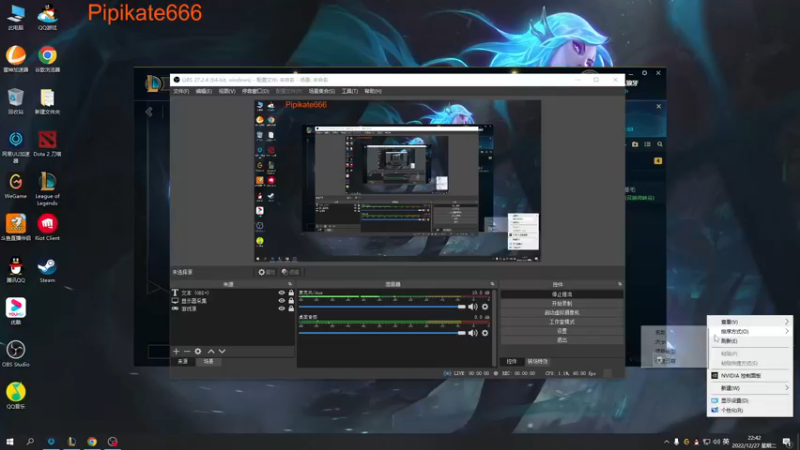800x450 pixels.
Task: Show hidden system tray icons chevron
Action: pos(666,442)
